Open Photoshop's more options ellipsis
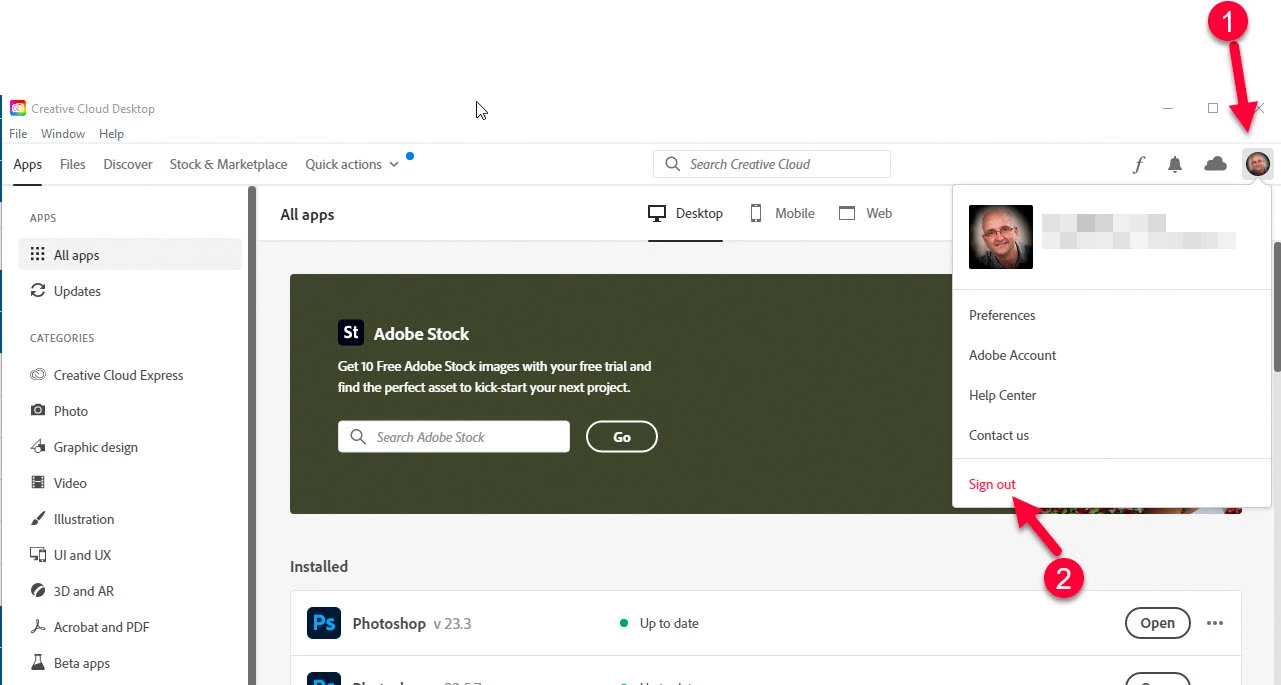This screenshot has width=1281, height=685. 1215,623
